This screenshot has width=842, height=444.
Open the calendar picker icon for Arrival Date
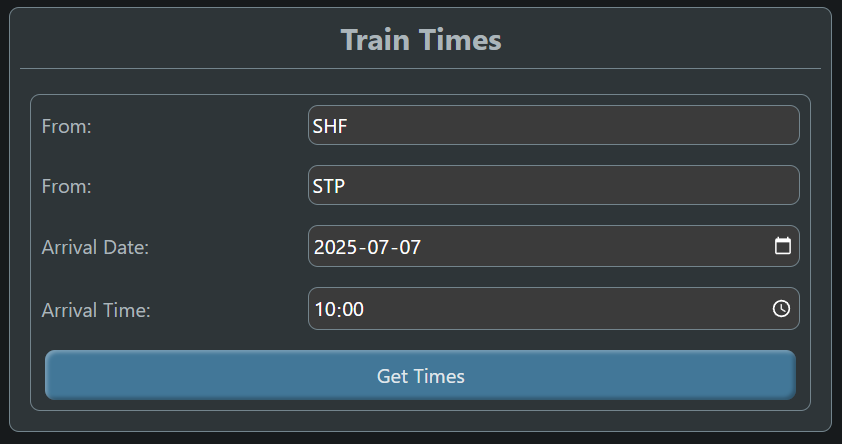coord(782,246)
